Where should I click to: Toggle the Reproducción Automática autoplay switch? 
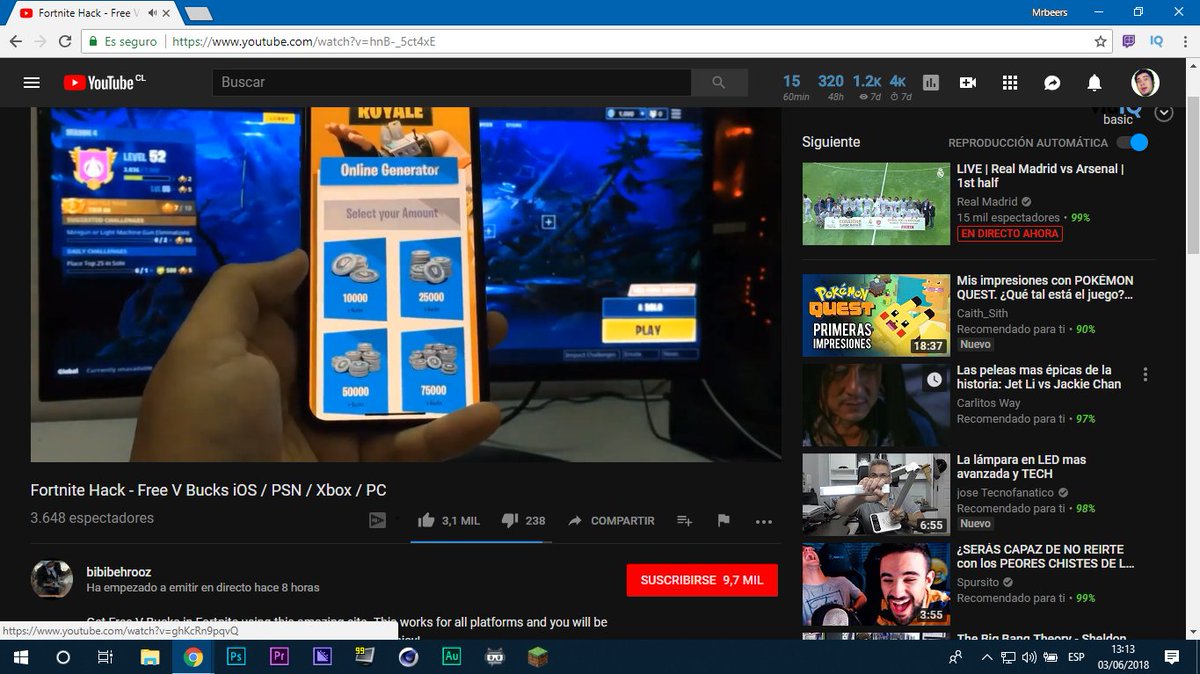pyautogui.click(x=1132, y=142)
